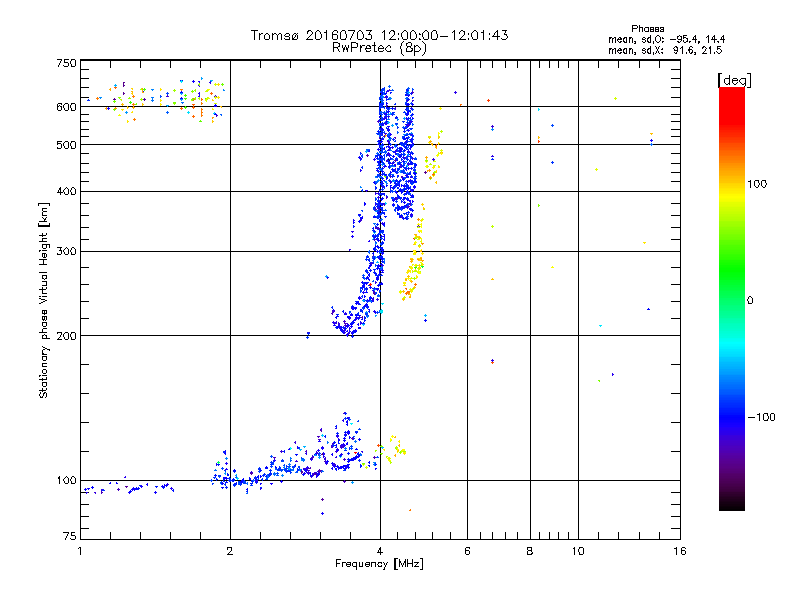Click the 'Phases' header text
The image size is (800, 600).
click(x=647, y=29)
